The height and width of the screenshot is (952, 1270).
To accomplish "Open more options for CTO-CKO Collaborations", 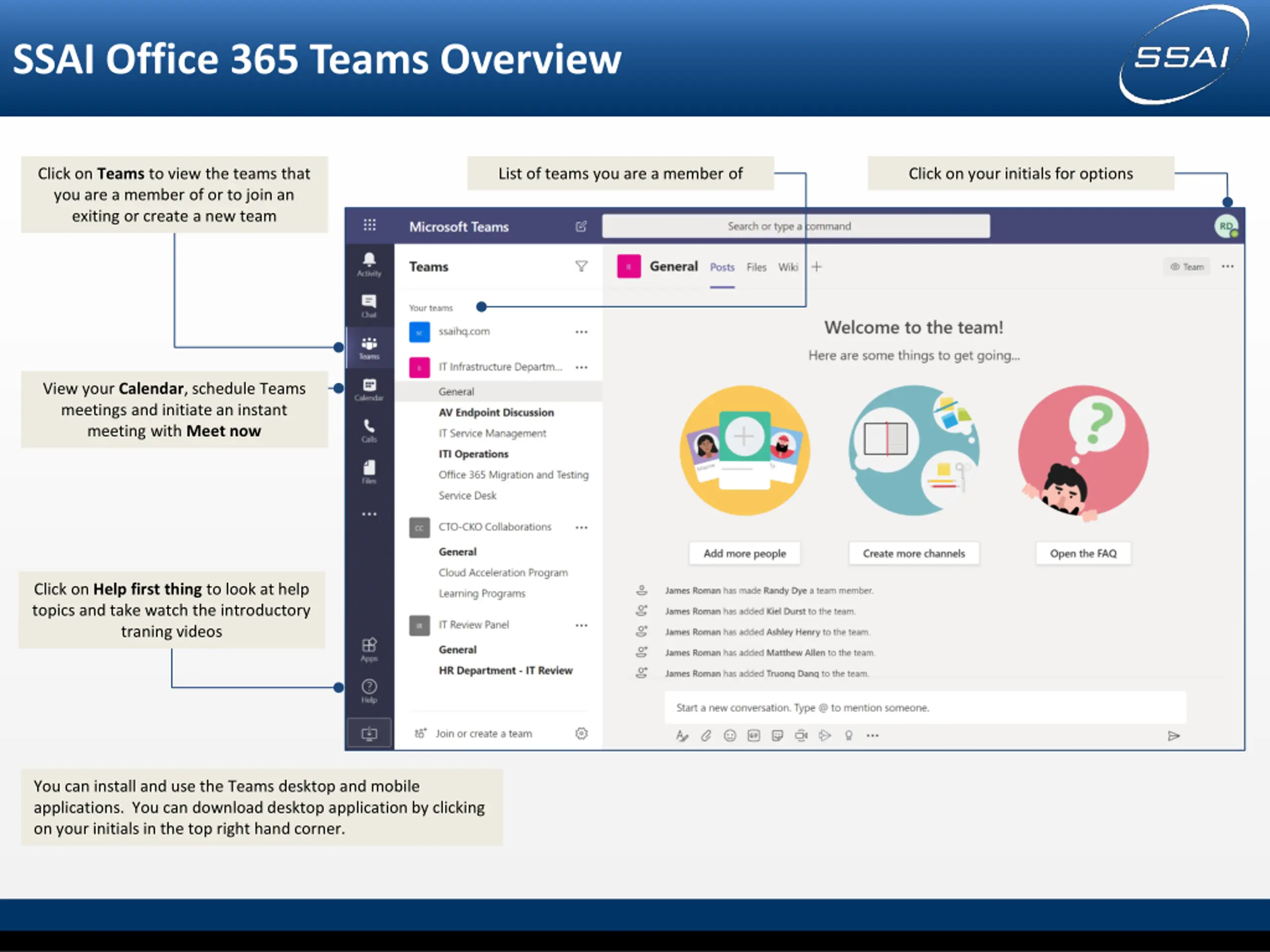I will point(581,528).
